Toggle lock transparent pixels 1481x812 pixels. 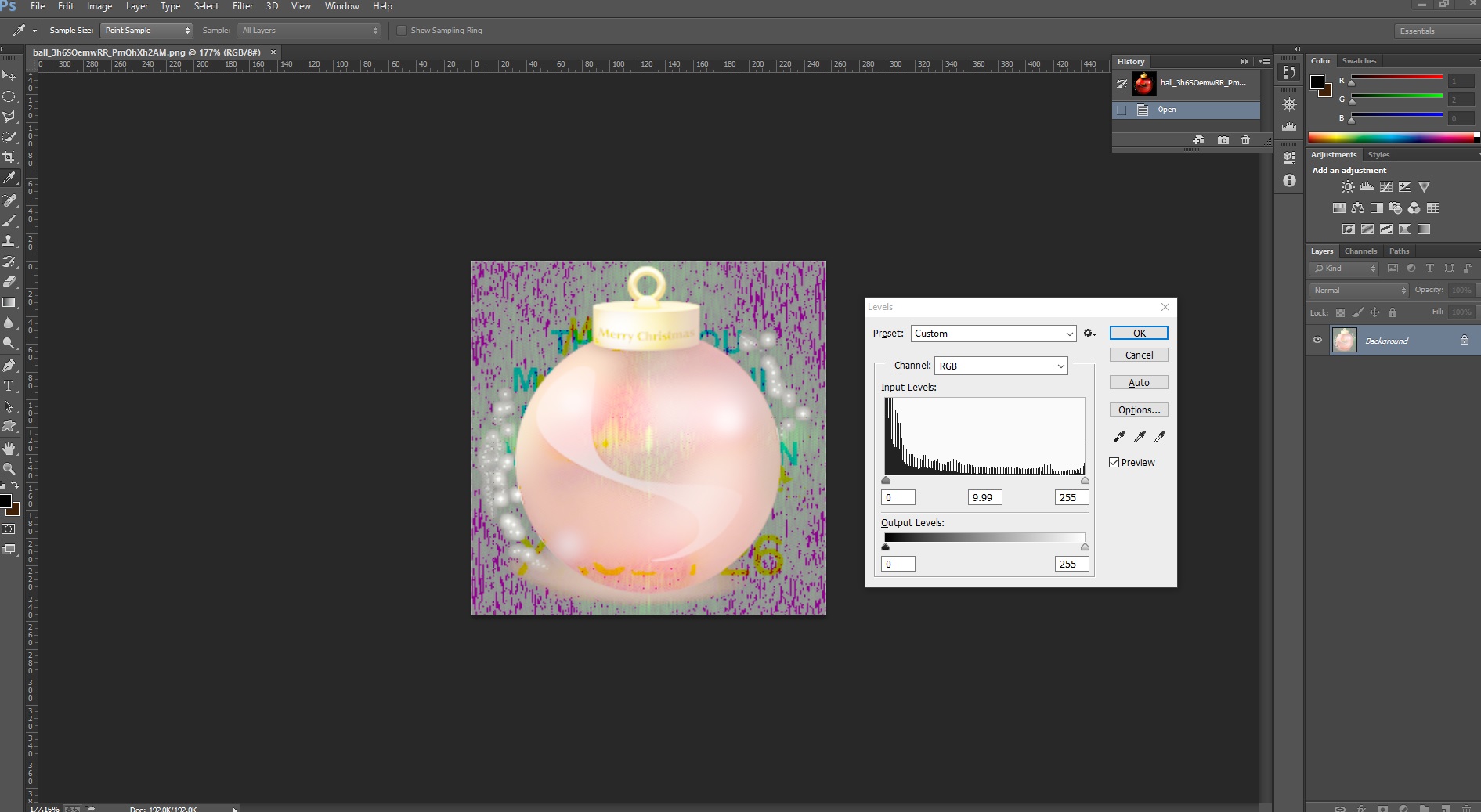[x=1340, y=312]
